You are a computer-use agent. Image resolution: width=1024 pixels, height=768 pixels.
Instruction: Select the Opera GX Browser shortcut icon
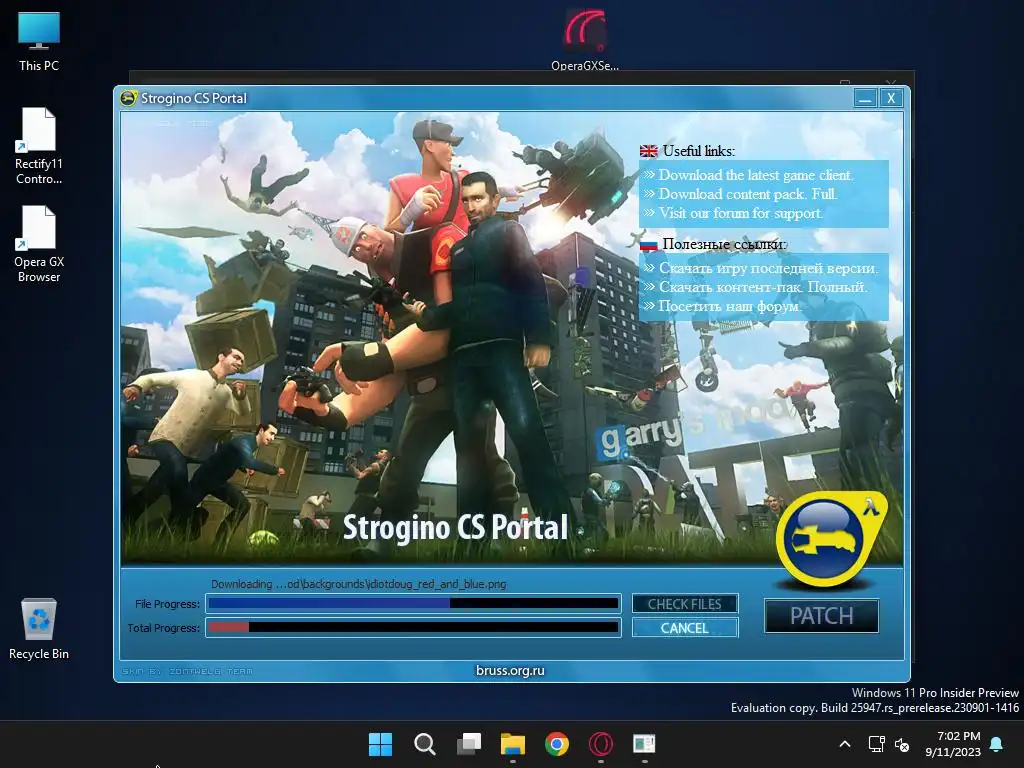tap(39, 244)
